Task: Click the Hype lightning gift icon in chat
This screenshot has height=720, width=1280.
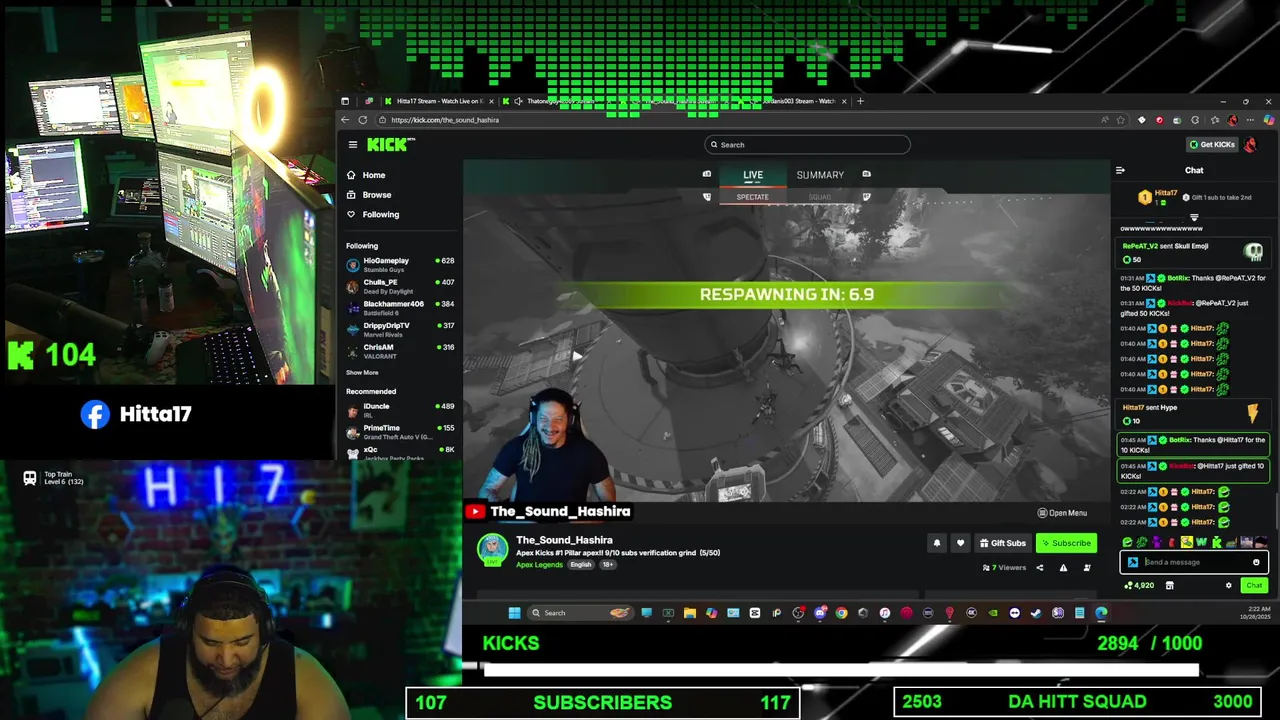Action: pos(1253,412)
